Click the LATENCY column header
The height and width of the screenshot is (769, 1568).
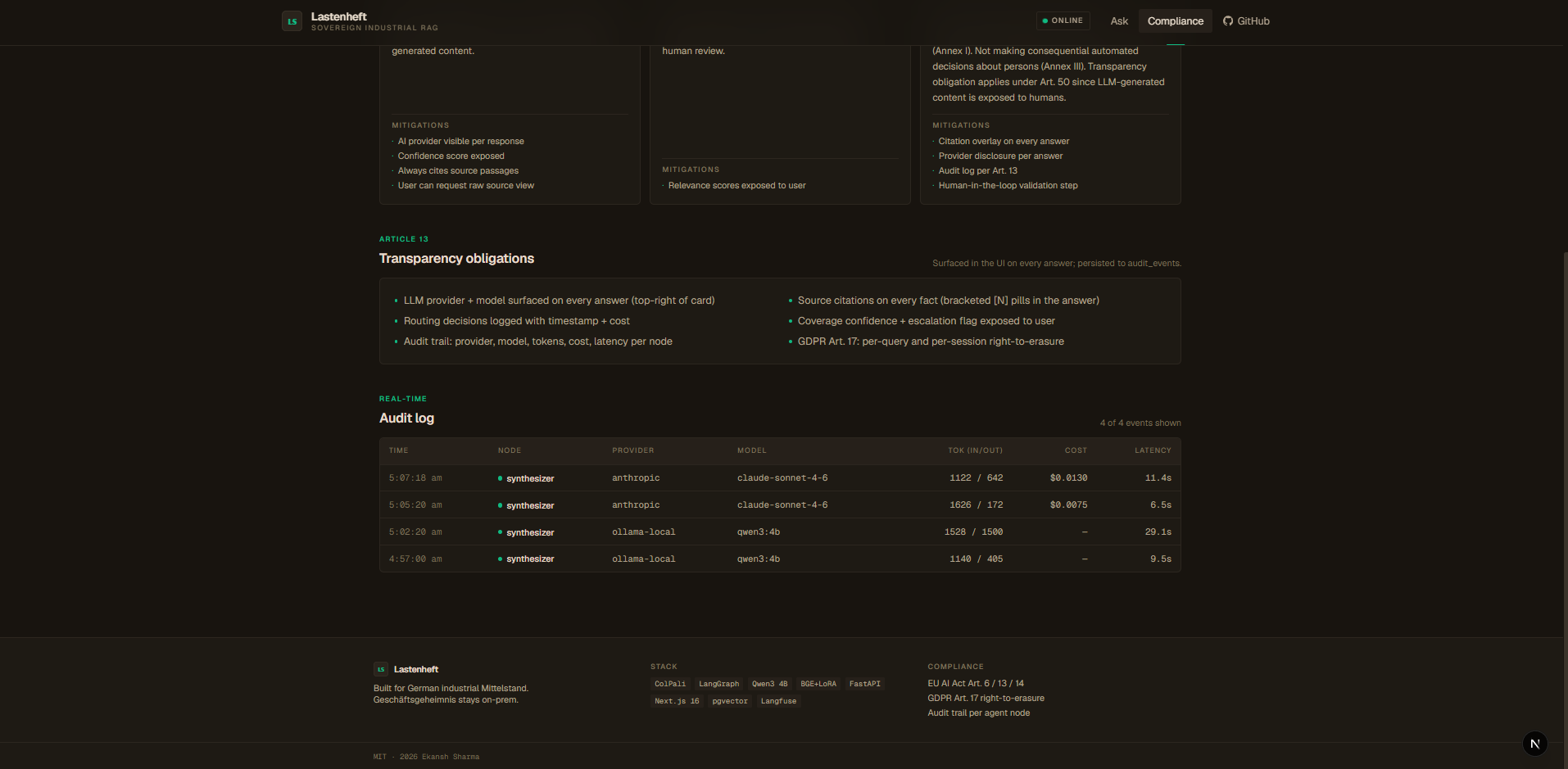coord(1153,450)
